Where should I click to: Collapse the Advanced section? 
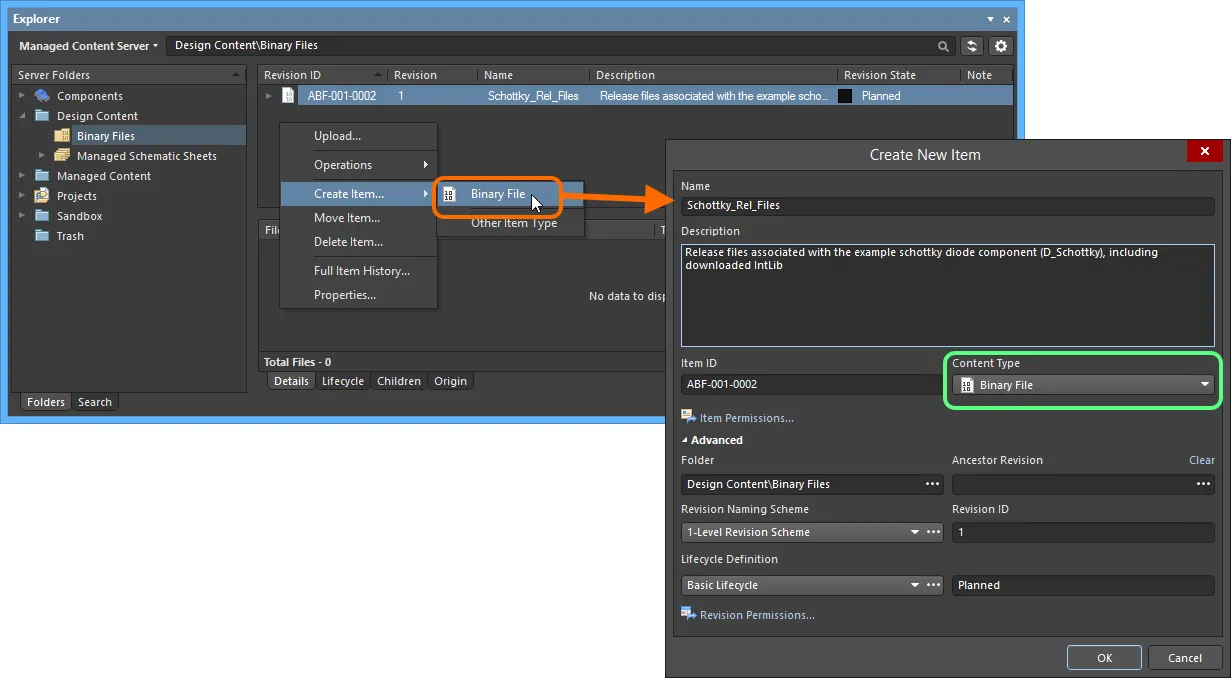(685, 440)
